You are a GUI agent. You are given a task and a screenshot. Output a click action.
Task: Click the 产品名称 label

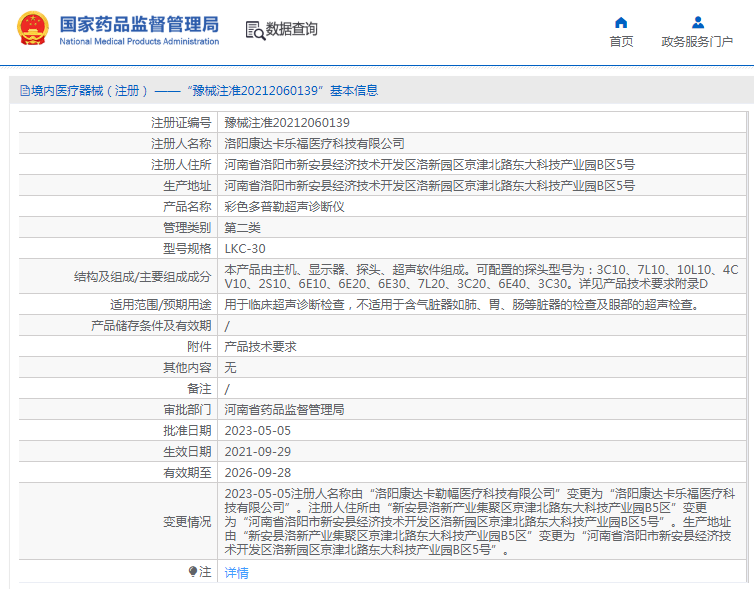coord(187,207)
